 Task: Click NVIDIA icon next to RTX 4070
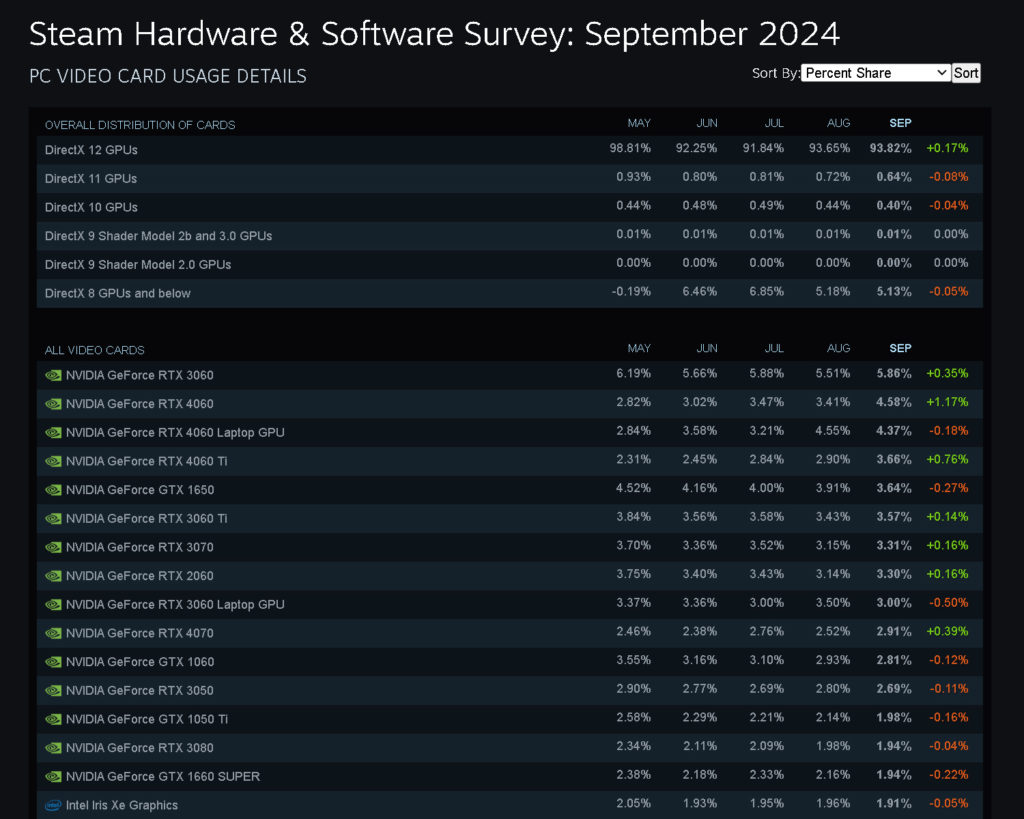point(54,634)
